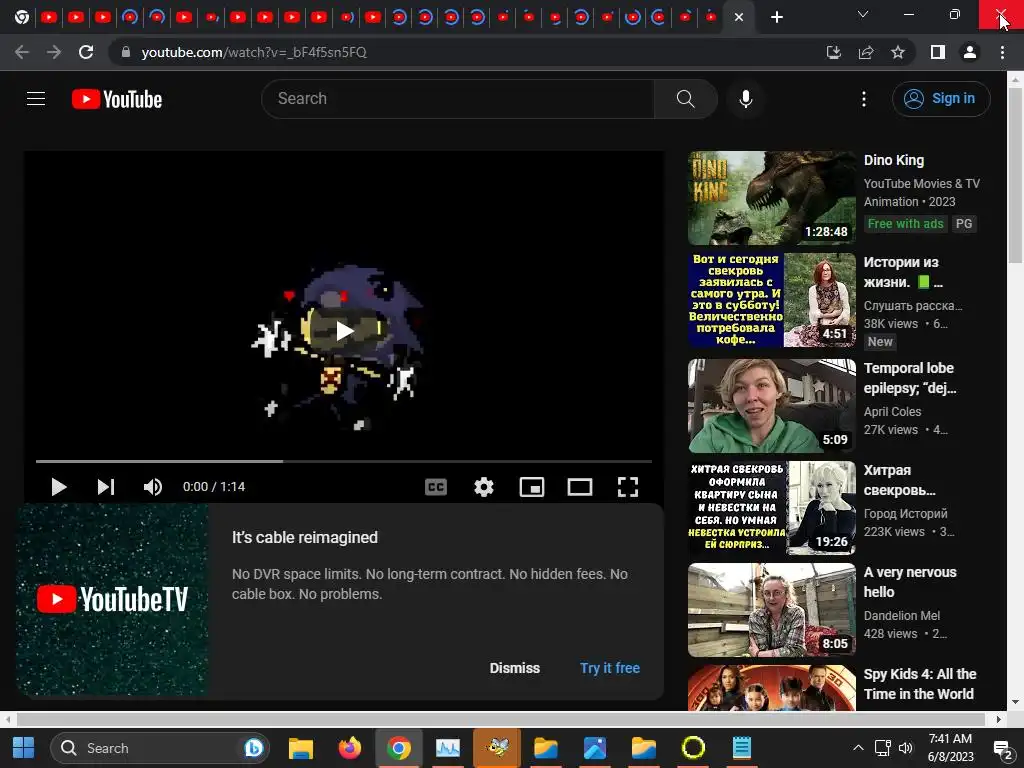The image size is (1024, 768).
Task: Toggle Chrome side panel
Action: tap(938, 52)
